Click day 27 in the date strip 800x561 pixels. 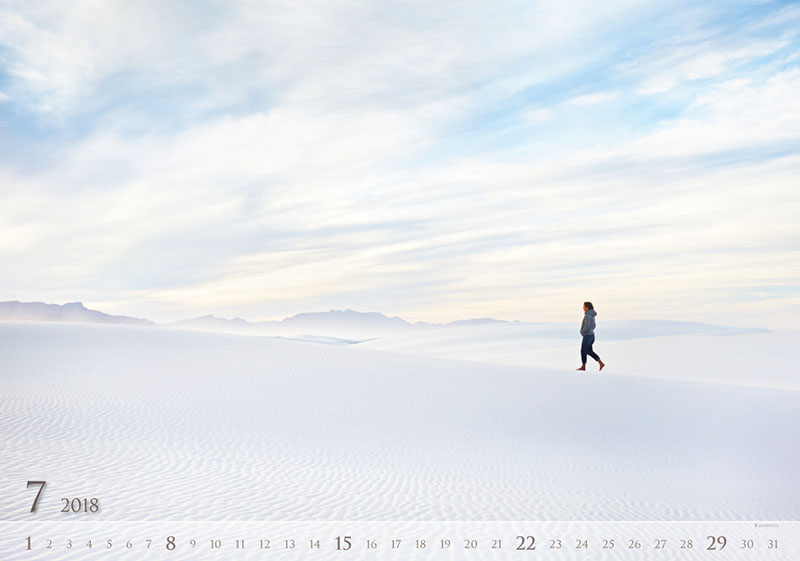point(660,544)
